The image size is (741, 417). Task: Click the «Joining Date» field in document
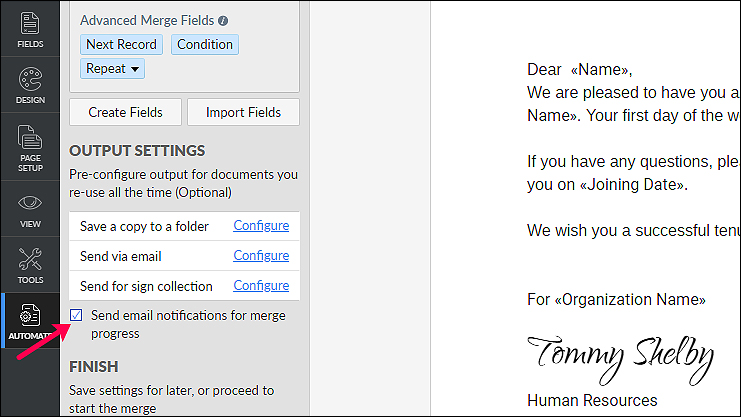click(x=631, y=184)
